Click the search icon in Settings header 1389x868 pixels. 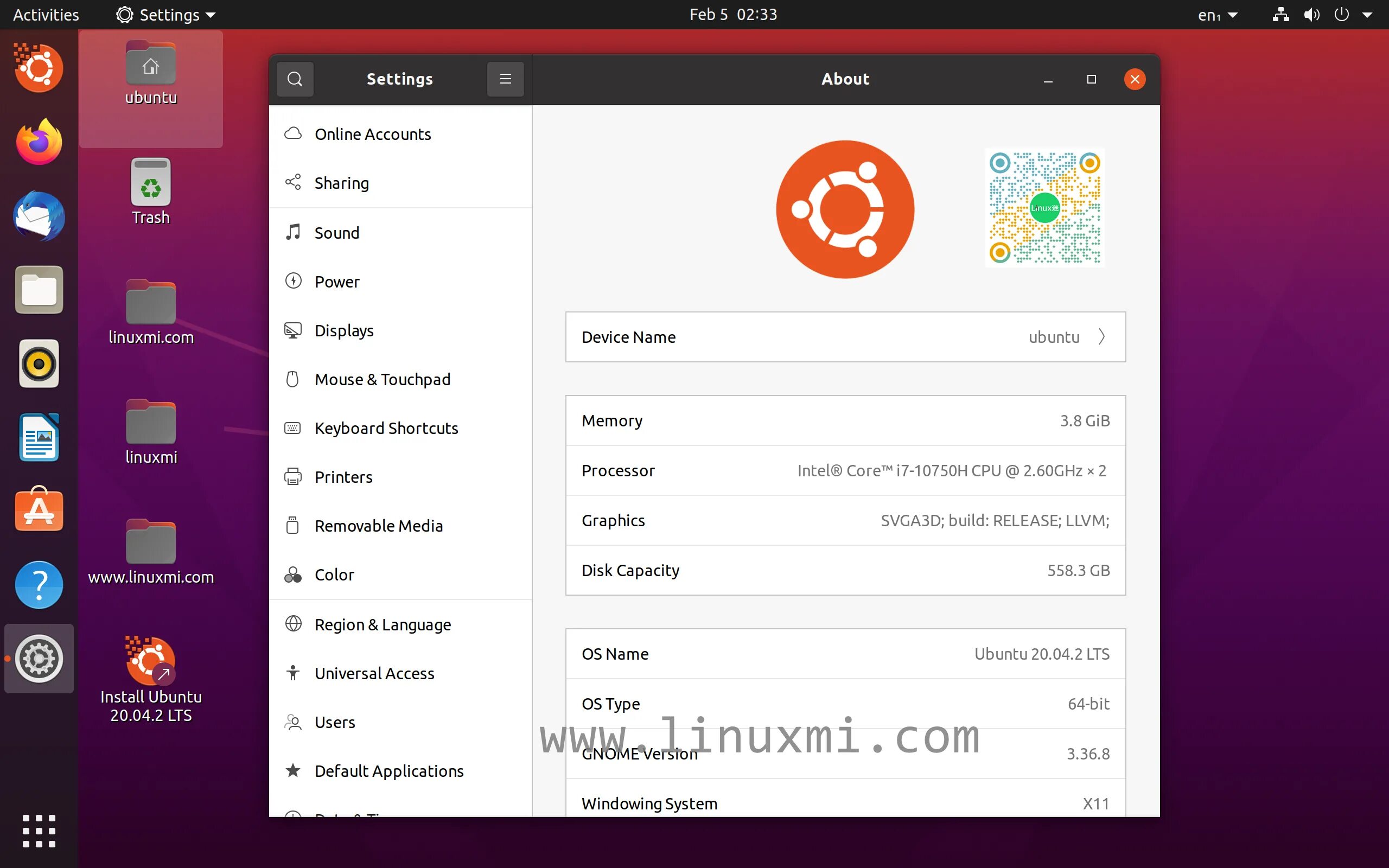295,79
